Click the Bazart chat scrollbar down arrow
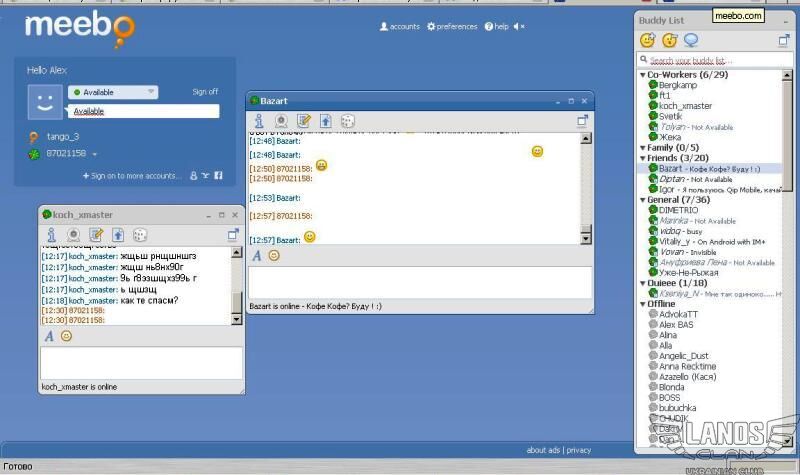800x475 pixels. 586,238
